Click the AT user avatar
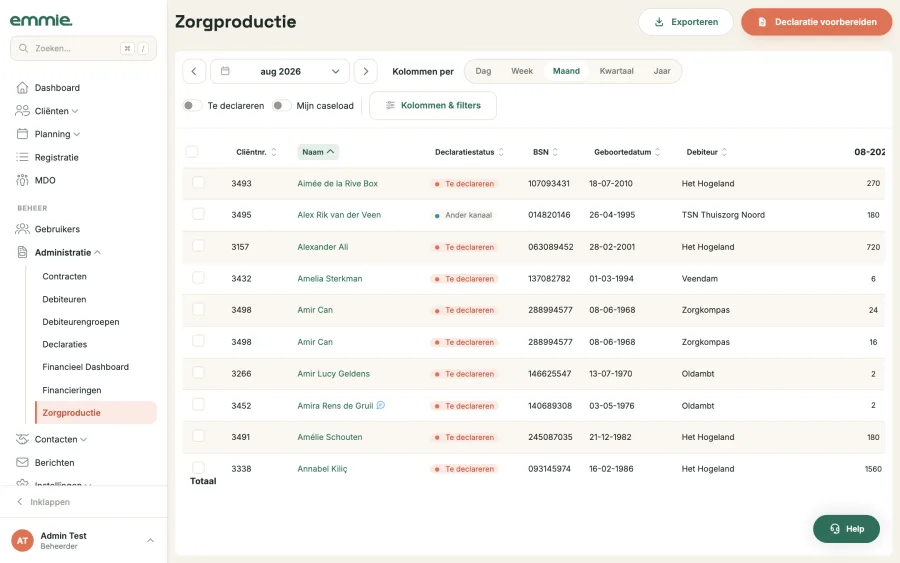Screen dimensions: 900x563 point(22,540)
